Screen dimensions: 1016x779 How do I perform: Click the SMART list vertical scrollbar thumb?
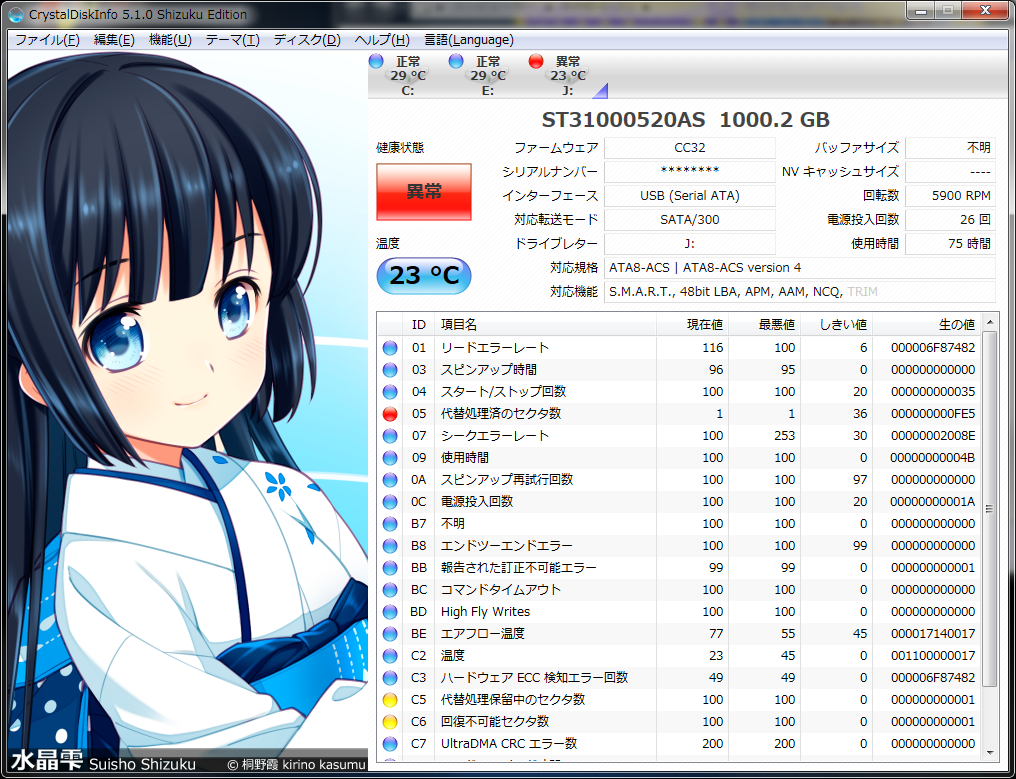coord(989,509)
